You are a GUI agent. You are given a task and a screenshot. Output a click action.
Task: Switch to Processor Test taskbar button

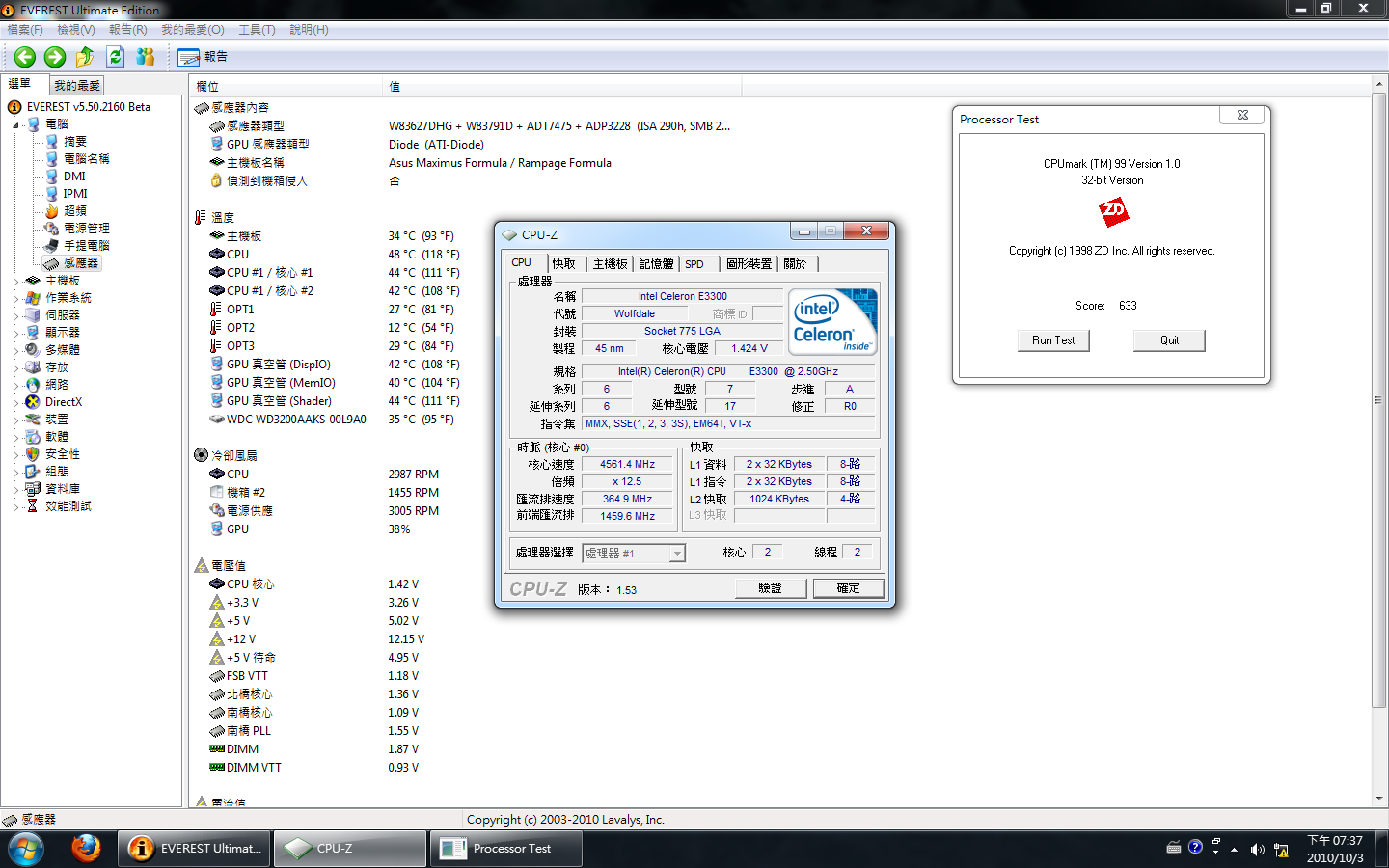coord(507,849)
